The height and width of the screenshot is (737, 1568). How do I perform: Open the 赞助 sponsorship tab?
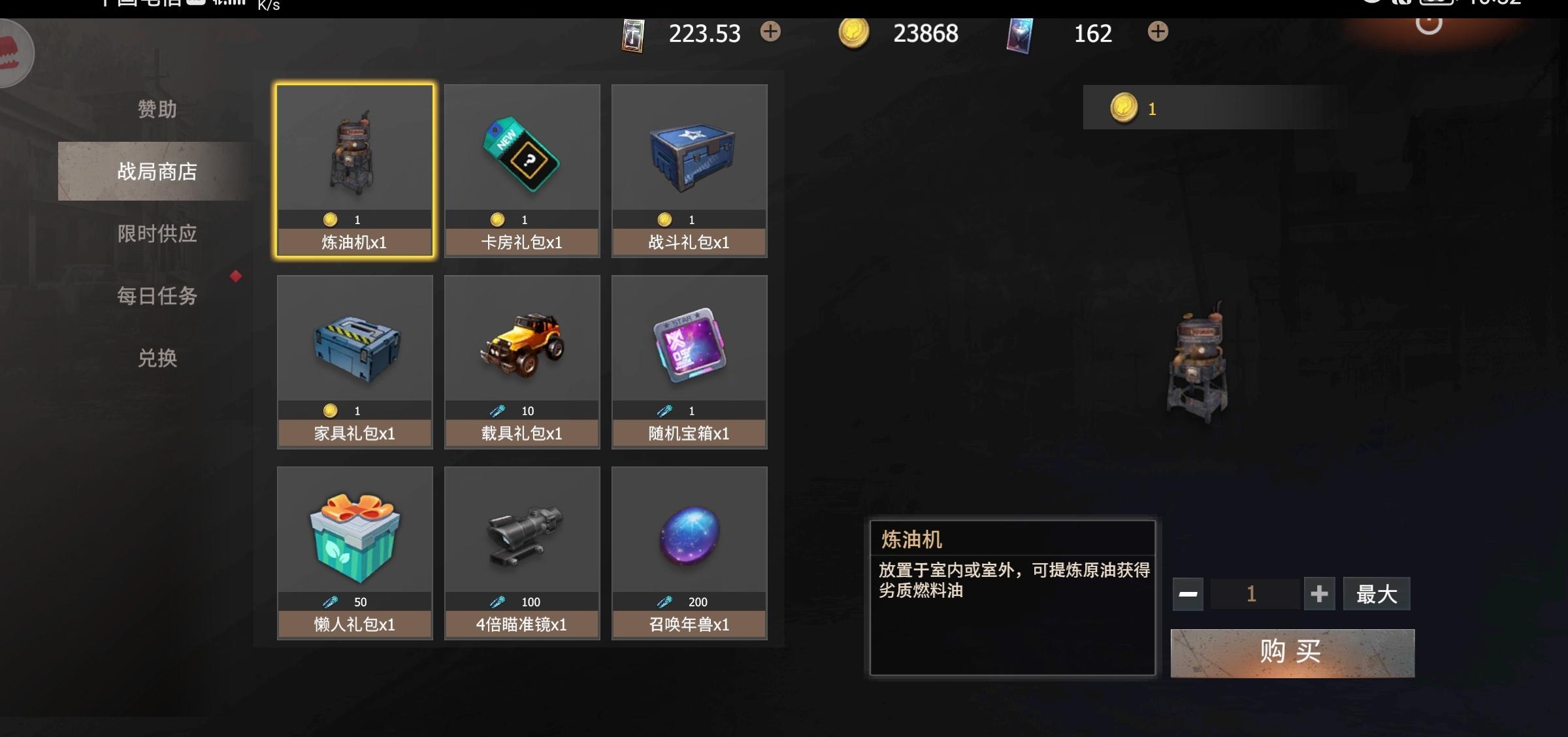pyautogui.click(x=157, y=109)
